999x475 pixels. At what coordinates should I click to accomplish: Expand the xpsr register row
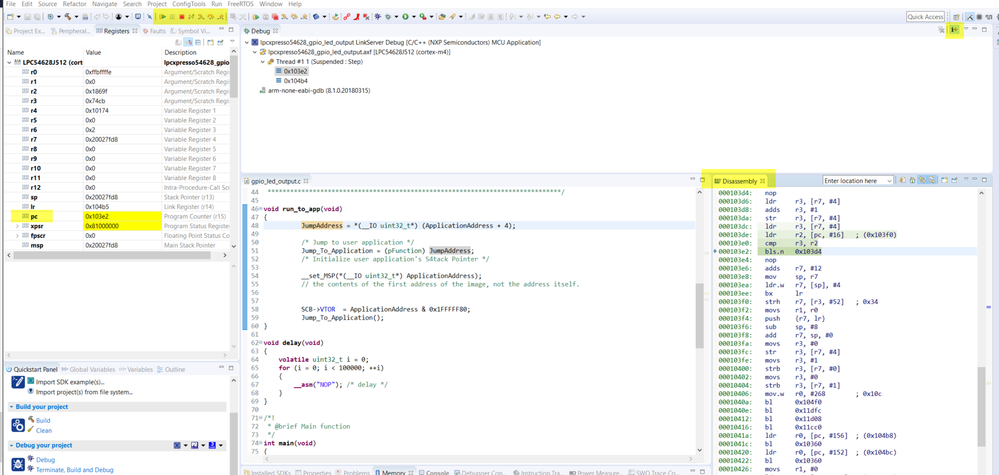17,226
